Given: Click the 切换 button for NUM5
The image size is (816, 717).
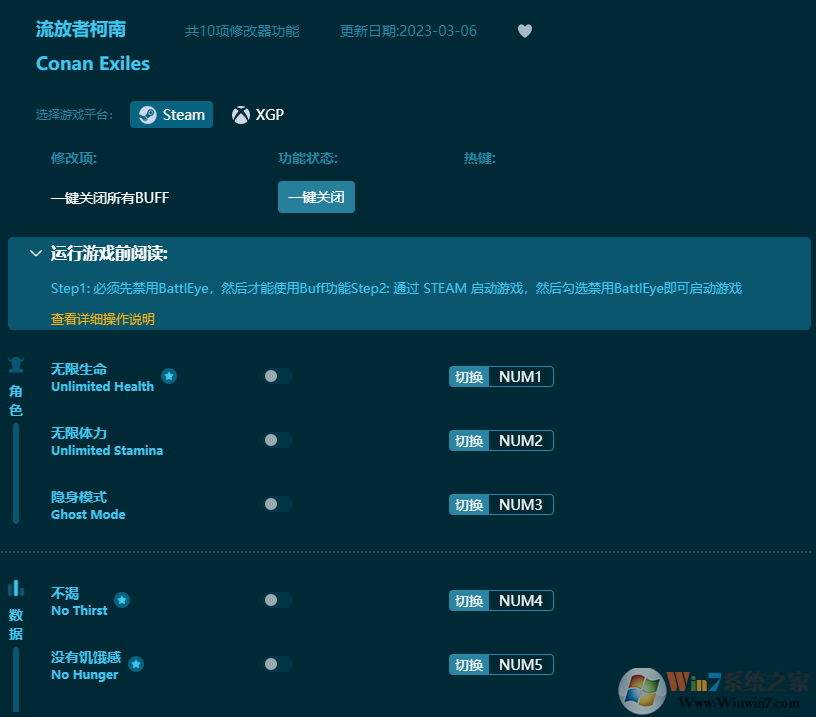Looking at the screenshot, I should click(x=469, y=665).
